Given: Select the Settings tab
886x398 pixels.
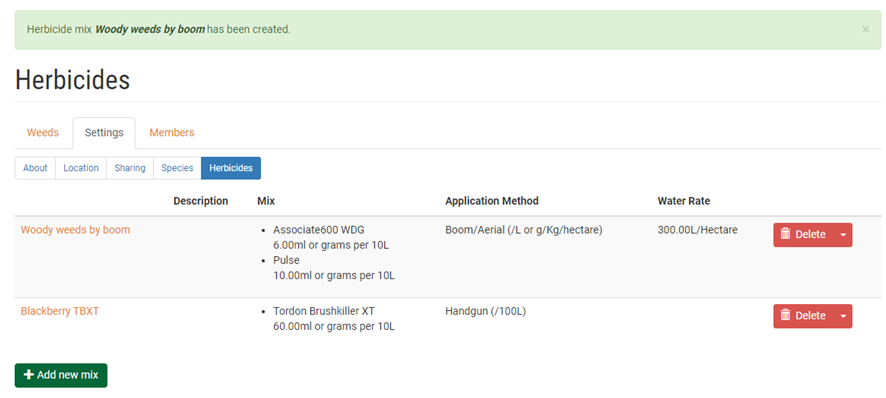Looking at the screenshot, I should click(104, 133).
